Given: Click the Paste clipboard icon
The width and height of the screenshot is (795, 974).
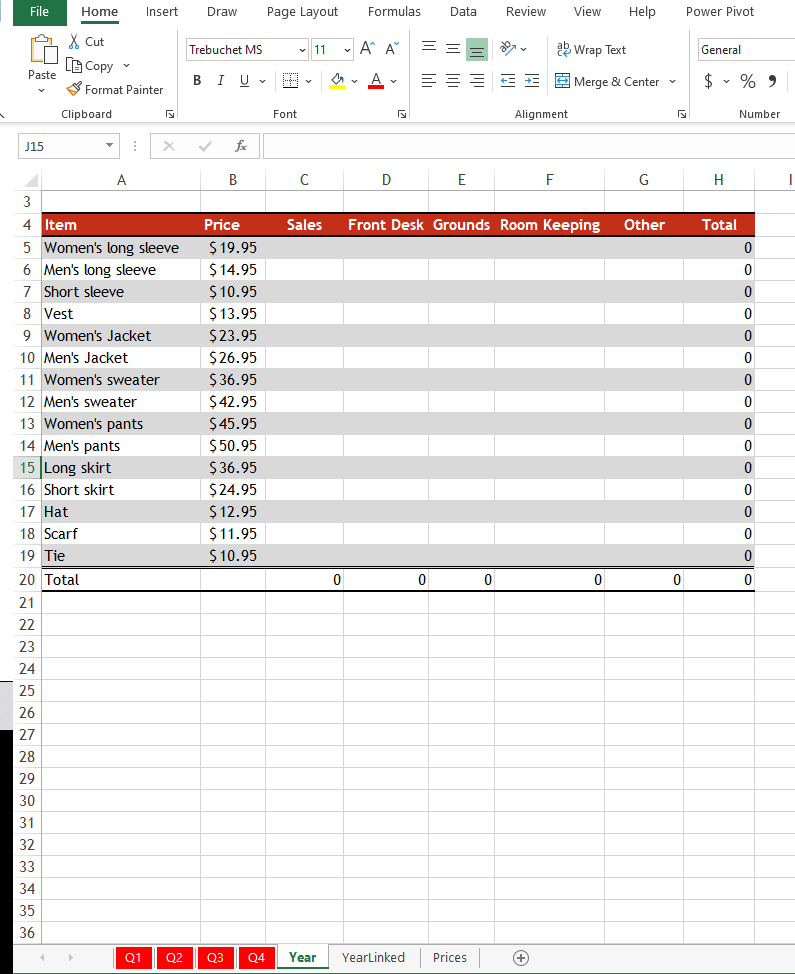Looking at the screenshot, I should pyautogui.click(x=43, y=50).
